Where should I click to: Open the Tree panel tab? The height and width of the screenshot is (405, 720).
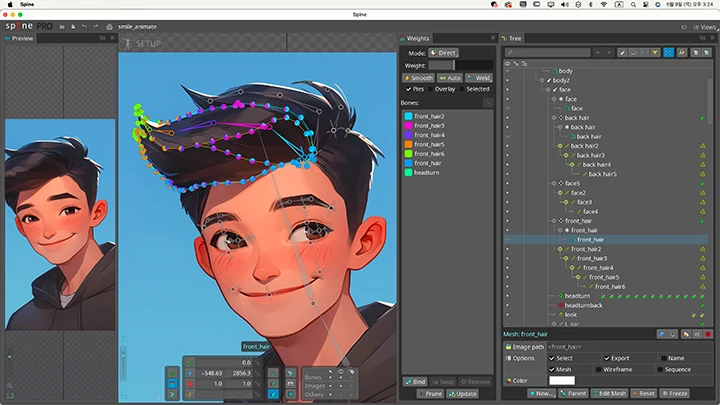pos(512,38)
